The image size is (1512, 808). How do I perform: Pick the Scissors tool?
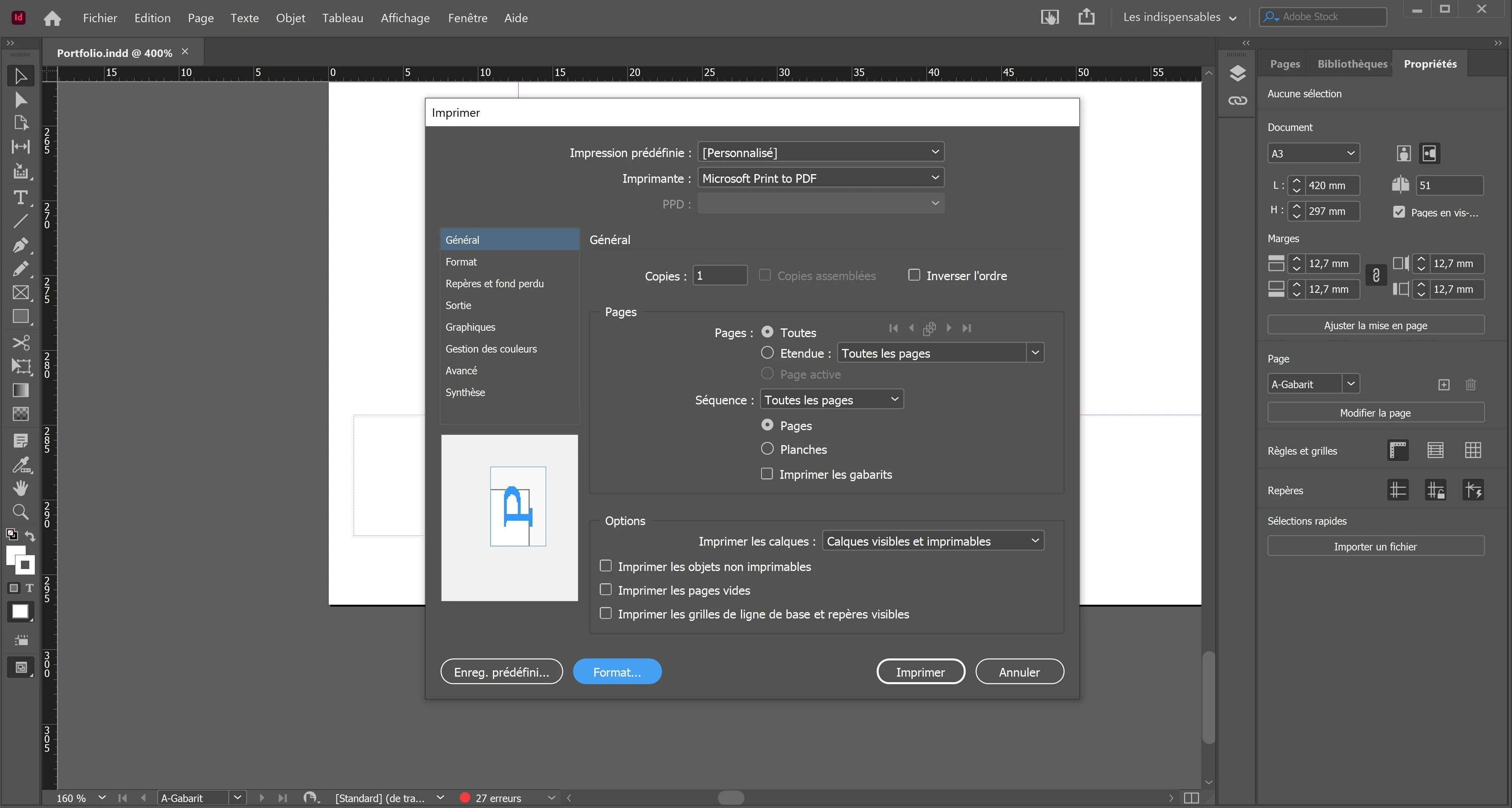[x=21, y=342]
